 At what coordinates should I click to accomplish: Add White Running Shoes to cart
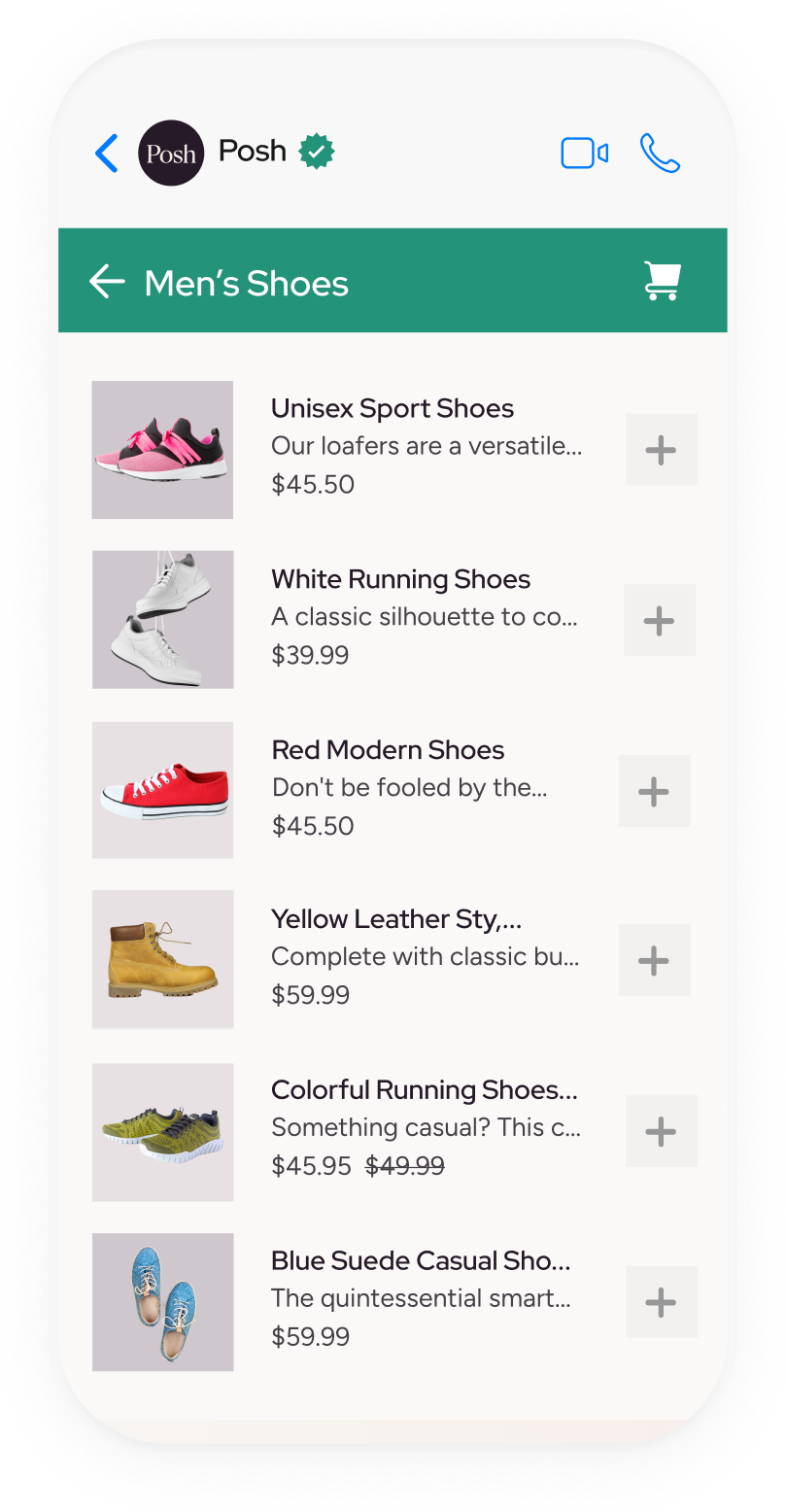pyautogui.click(x=660, y=620)
